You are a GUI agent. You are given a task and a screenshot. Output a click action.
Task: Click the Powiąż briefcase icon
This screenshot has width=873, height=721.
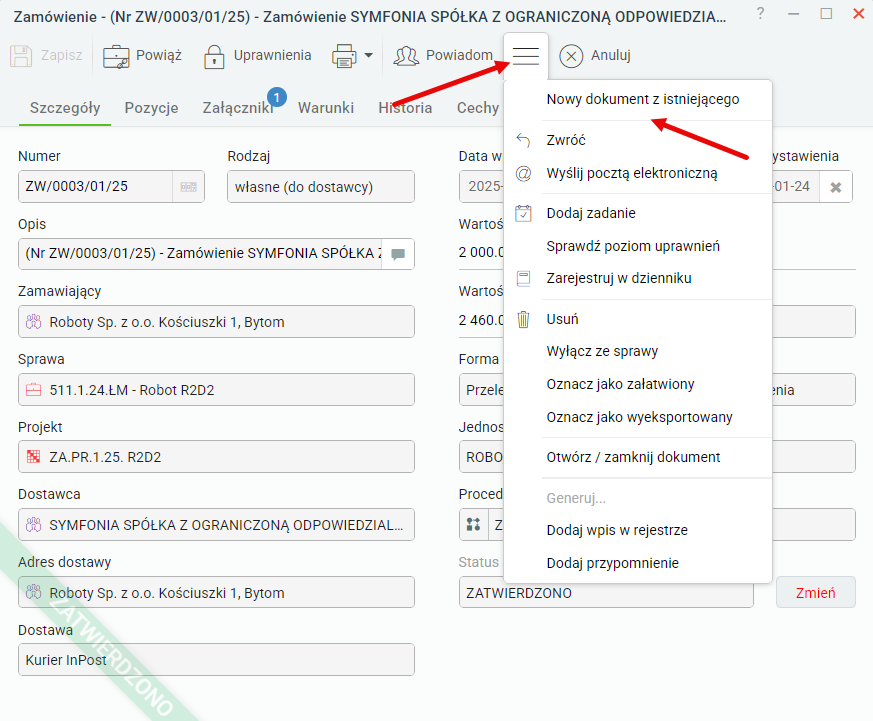point(116,56)
